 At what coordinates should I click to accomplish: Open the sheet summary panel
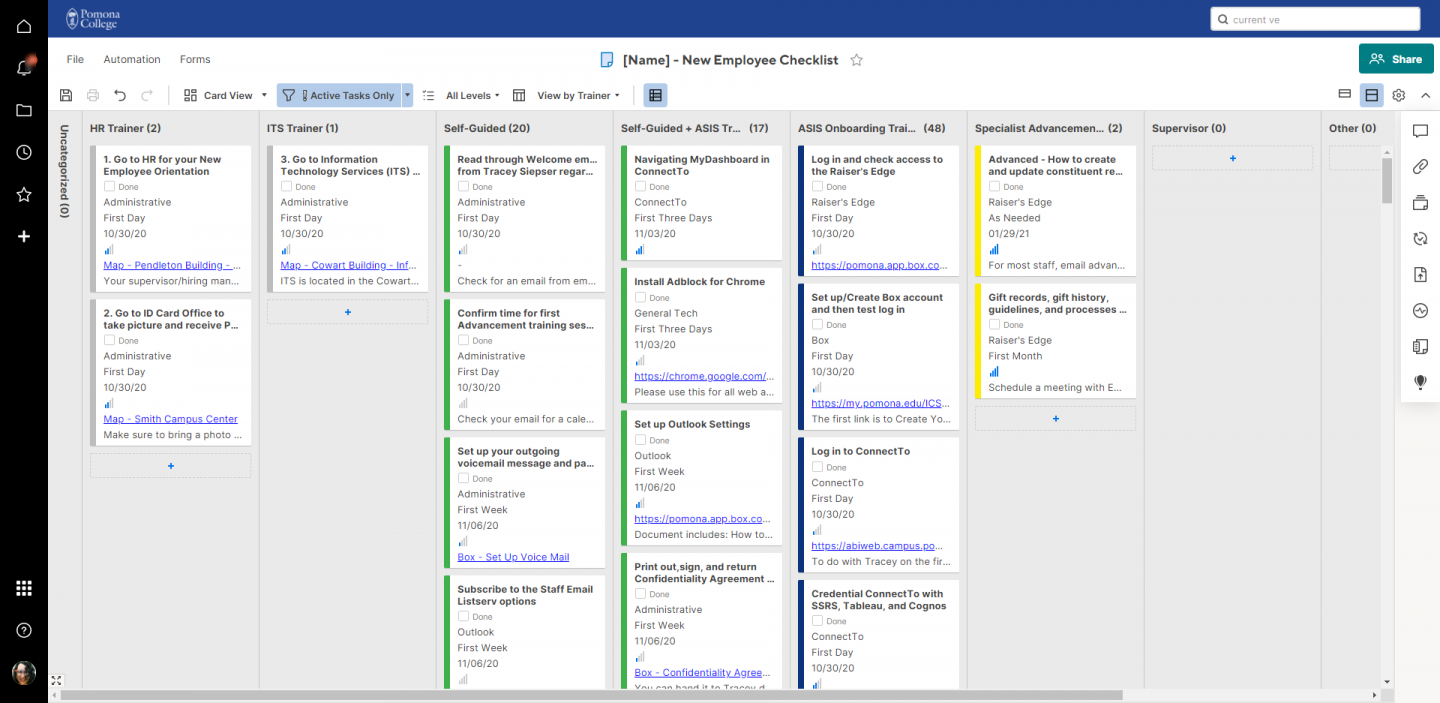(1420, 345)
